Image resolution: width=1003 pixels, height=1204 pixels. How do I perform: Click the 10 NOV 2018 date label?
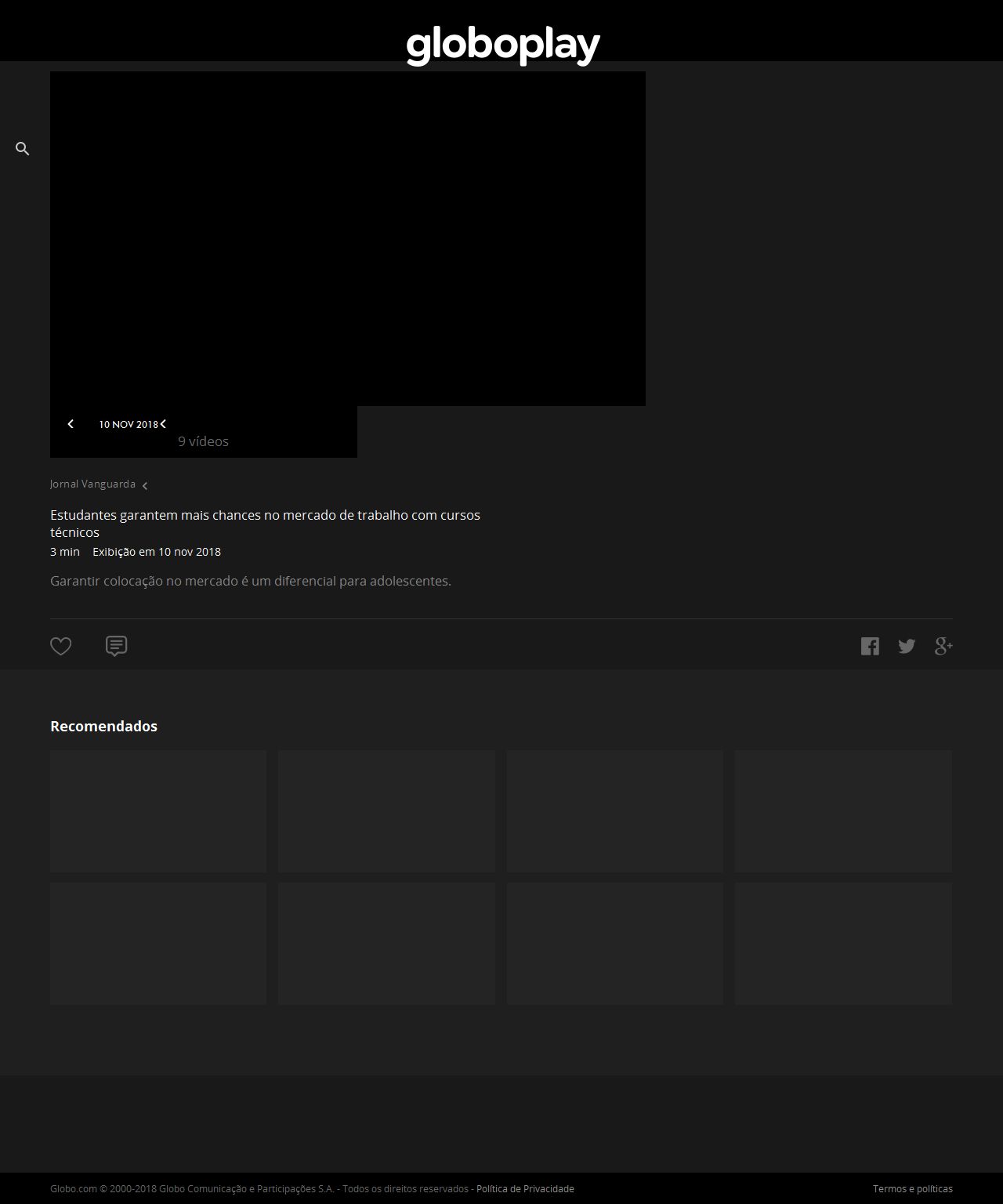[x=128, y=424]
